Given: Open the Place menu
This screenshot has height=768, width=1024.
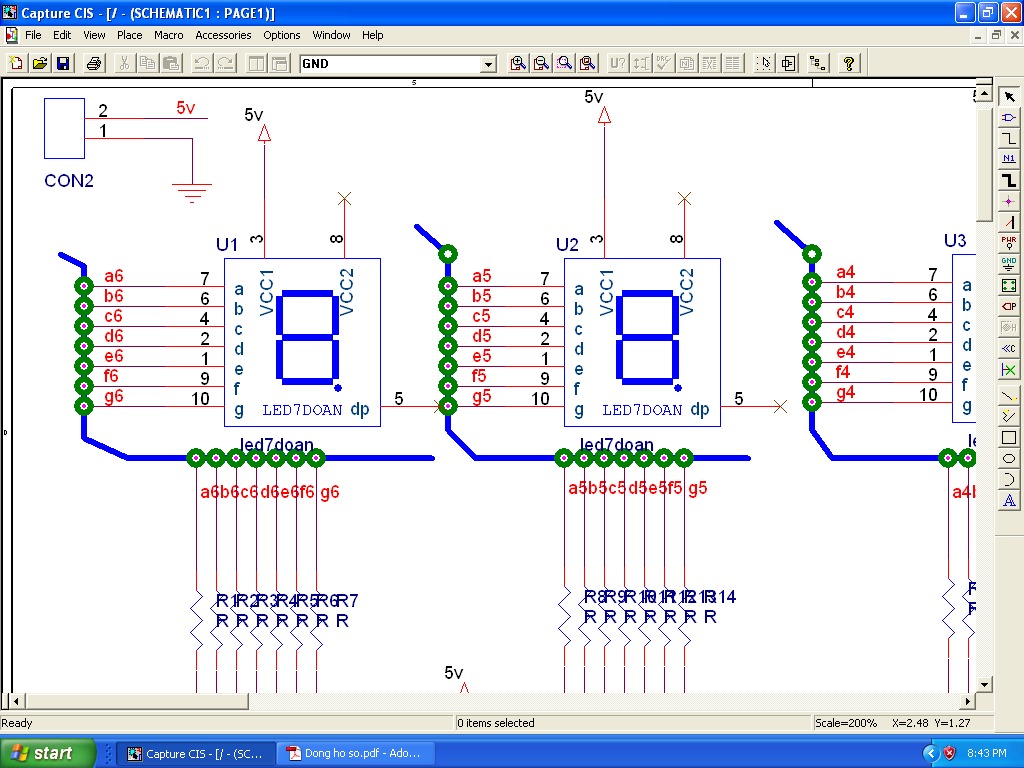Looking at the screenshot, I should click(x=130, y=35).
